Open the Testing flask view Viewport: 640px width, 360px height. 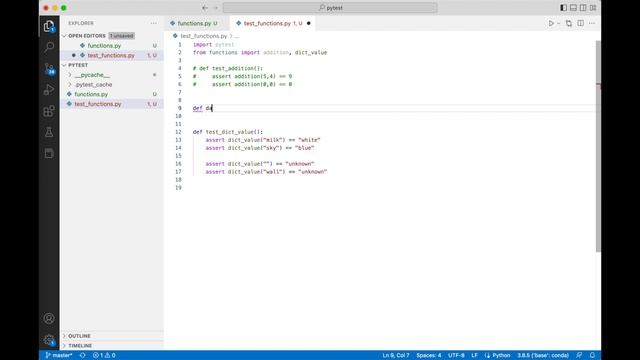coord(49,132)
